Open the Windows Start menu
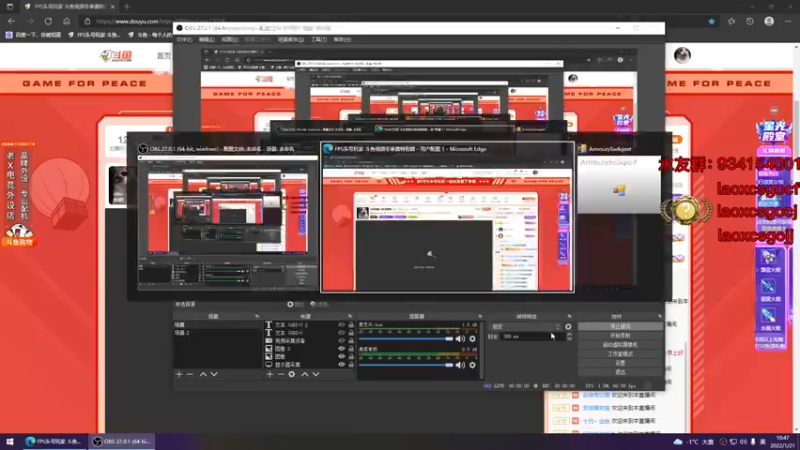Screen dimensions: 800x450 click(10, 441)
